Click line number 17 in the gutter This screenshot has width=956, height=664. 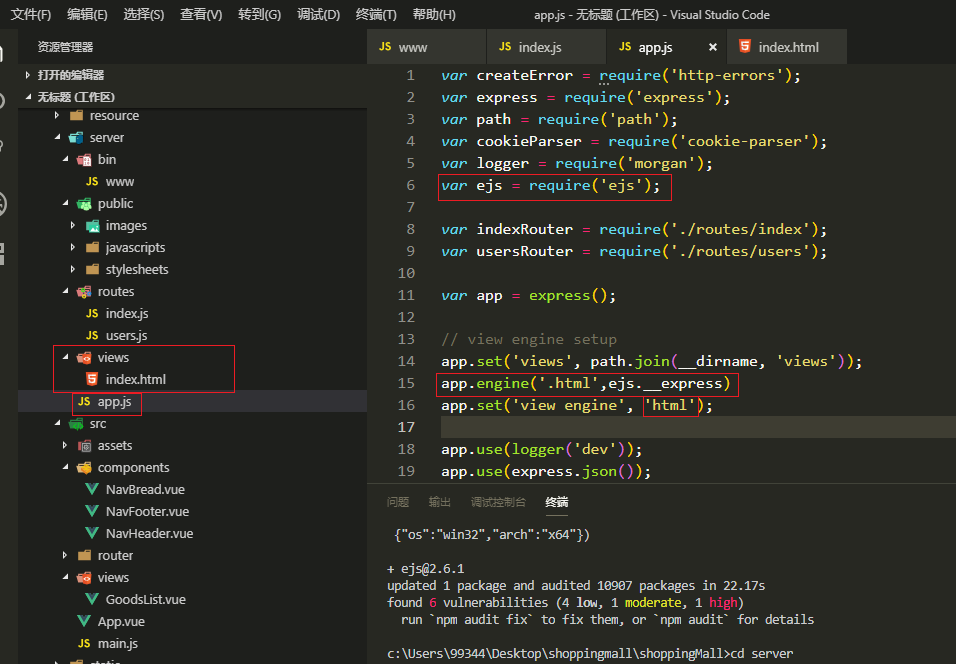click(405, 428)
